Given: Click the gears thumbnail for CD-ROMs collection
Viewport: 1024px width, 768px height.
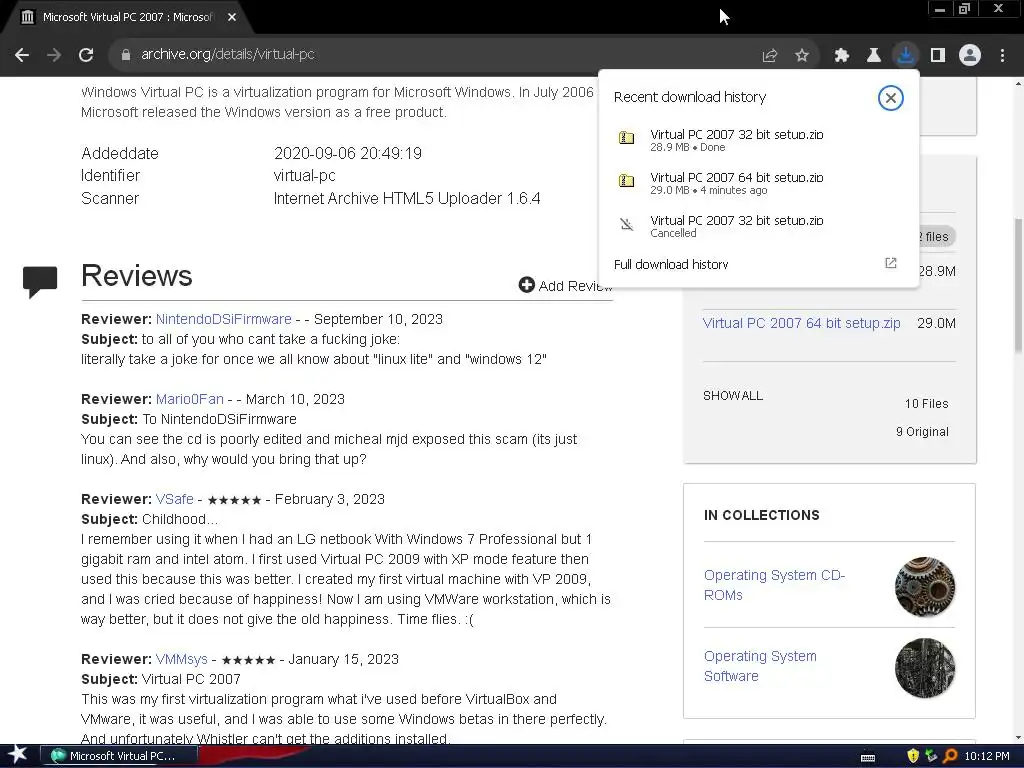Looking at the screenshot, I should pyautogui.click(x=925, y=586).
